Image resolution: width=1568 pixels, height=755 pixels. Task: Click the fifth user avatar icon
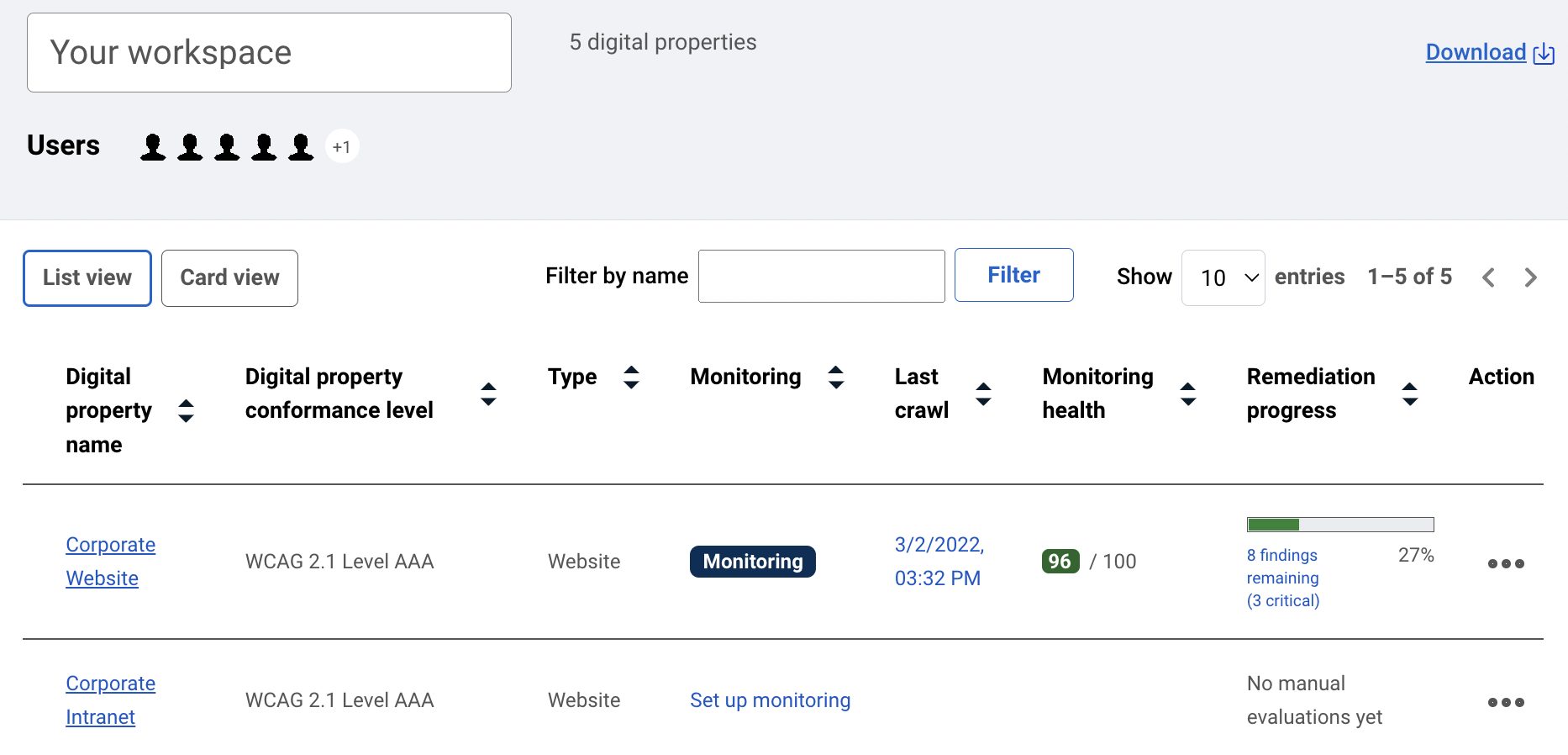[301, 147]
